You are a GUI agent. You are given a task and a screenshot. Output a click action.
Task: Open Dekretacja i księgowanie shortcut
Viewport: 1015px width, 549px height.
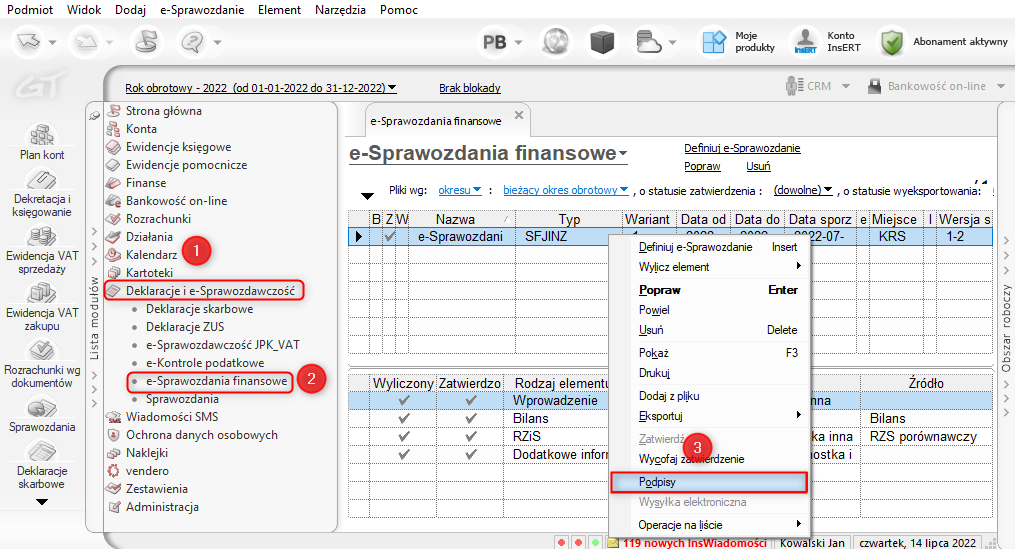(x=41, y=193)
